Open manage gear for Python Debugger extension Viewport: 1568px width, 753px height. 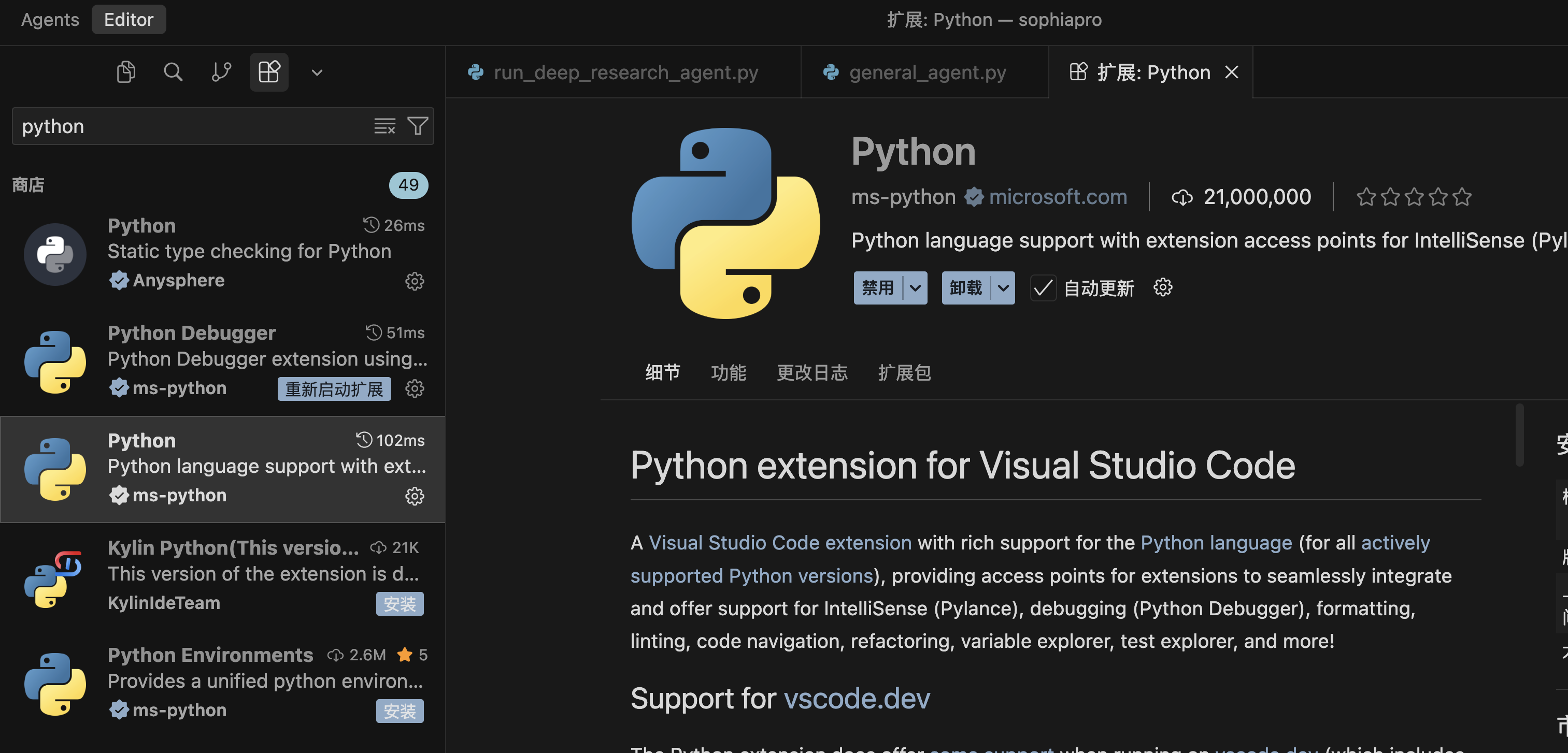(415, 388)
